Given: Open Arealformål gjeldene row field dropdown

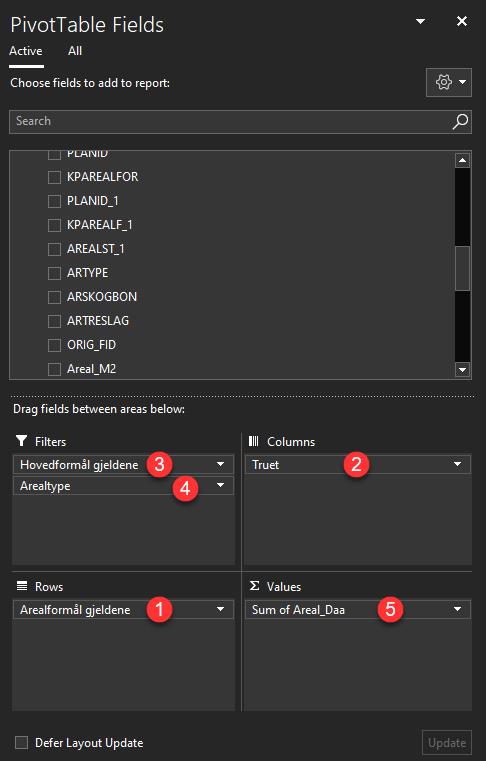Looking at the screenshot, I should tap(220, 609).
